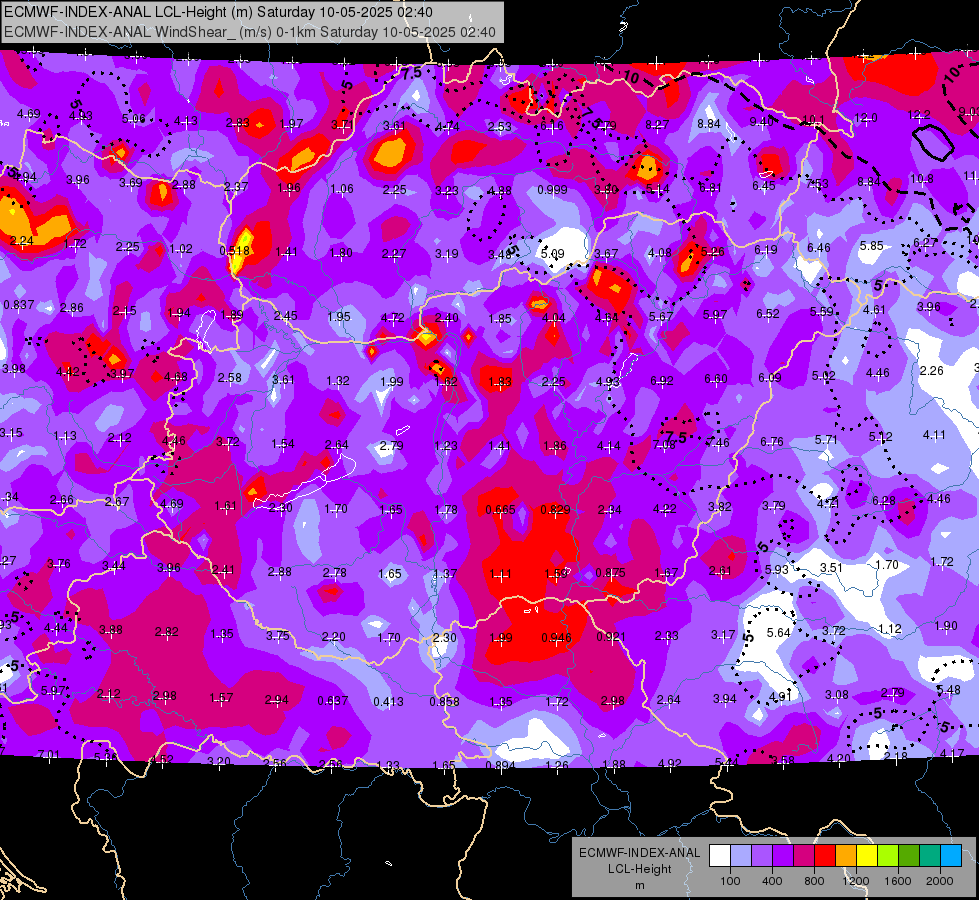Screen dimensions: 979x900
Task: Click the legend unit label 'm'
Action: 639,885
